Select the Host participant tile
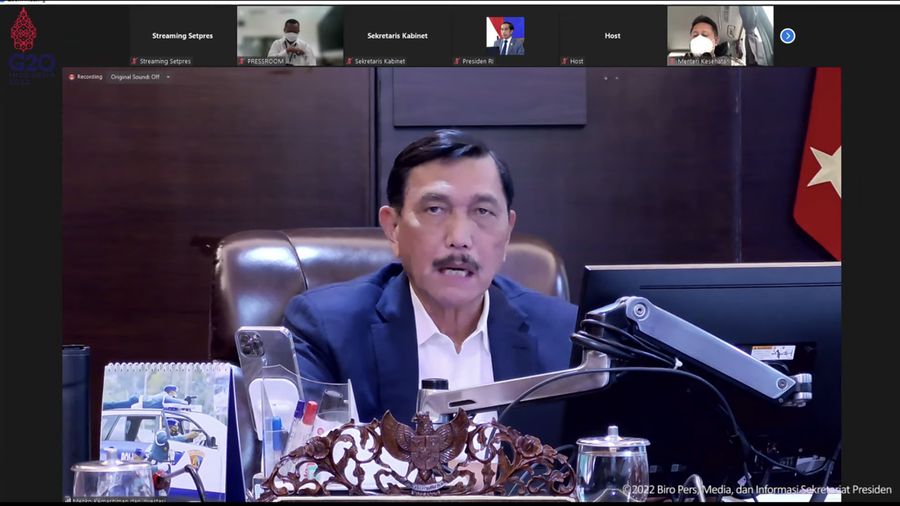900x506 pixels. click(x=612, y=34)
